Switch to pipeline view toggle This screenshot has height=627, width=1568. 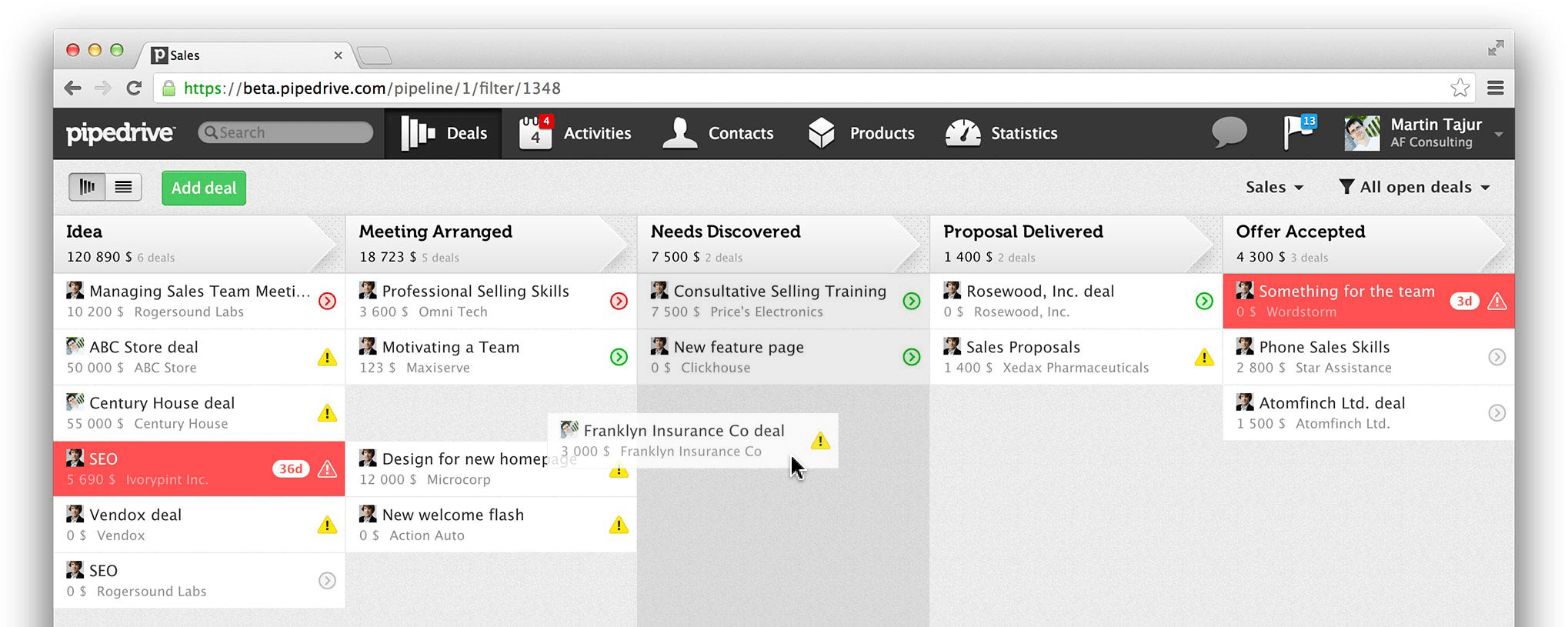point(87,187)
